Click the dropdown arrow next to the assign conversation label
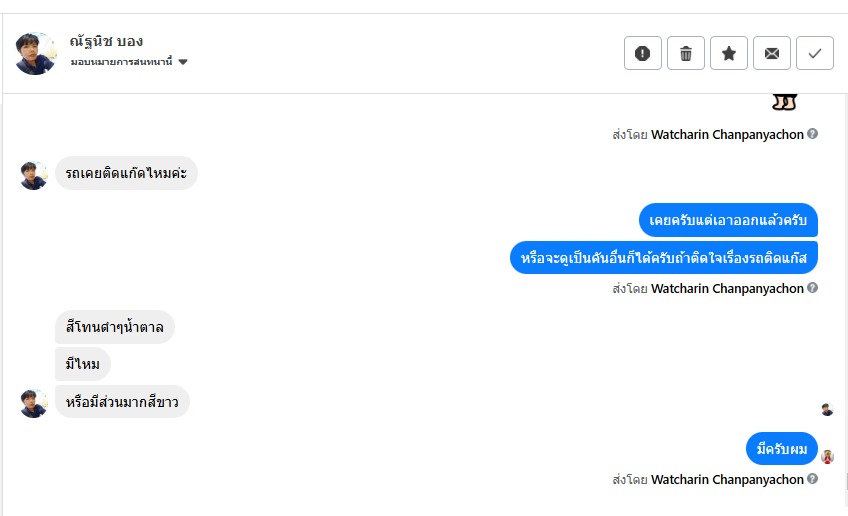 click(x=183, y=62)
